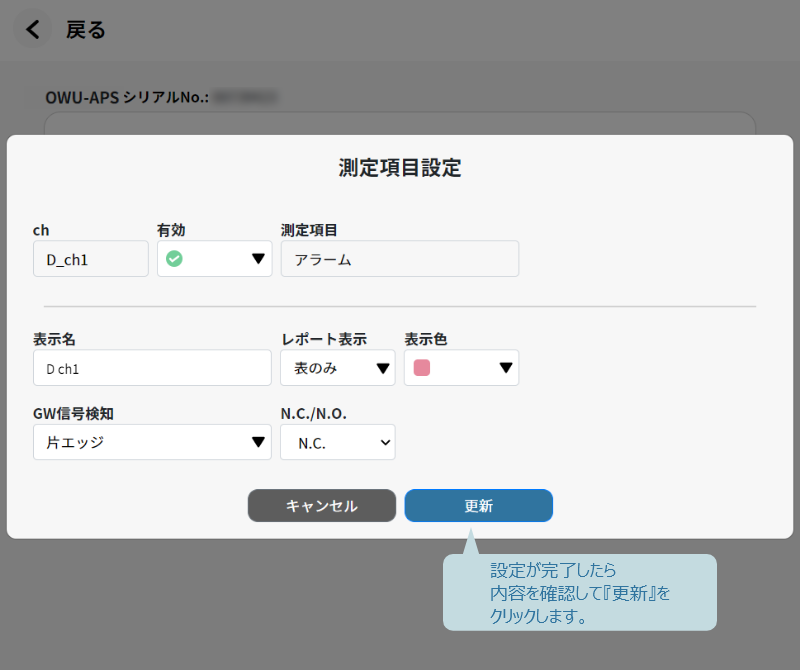Click the 更新 update button
Screen dimensions: 800x671
pyautogui.click(x=479, y=506)
